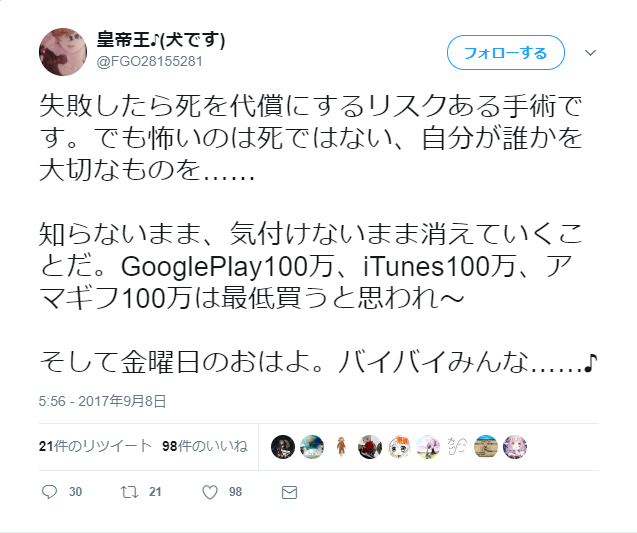Screen dimensions: 637x533
Task: Click the beige sign liker avatar
Action: click(486, 447)
